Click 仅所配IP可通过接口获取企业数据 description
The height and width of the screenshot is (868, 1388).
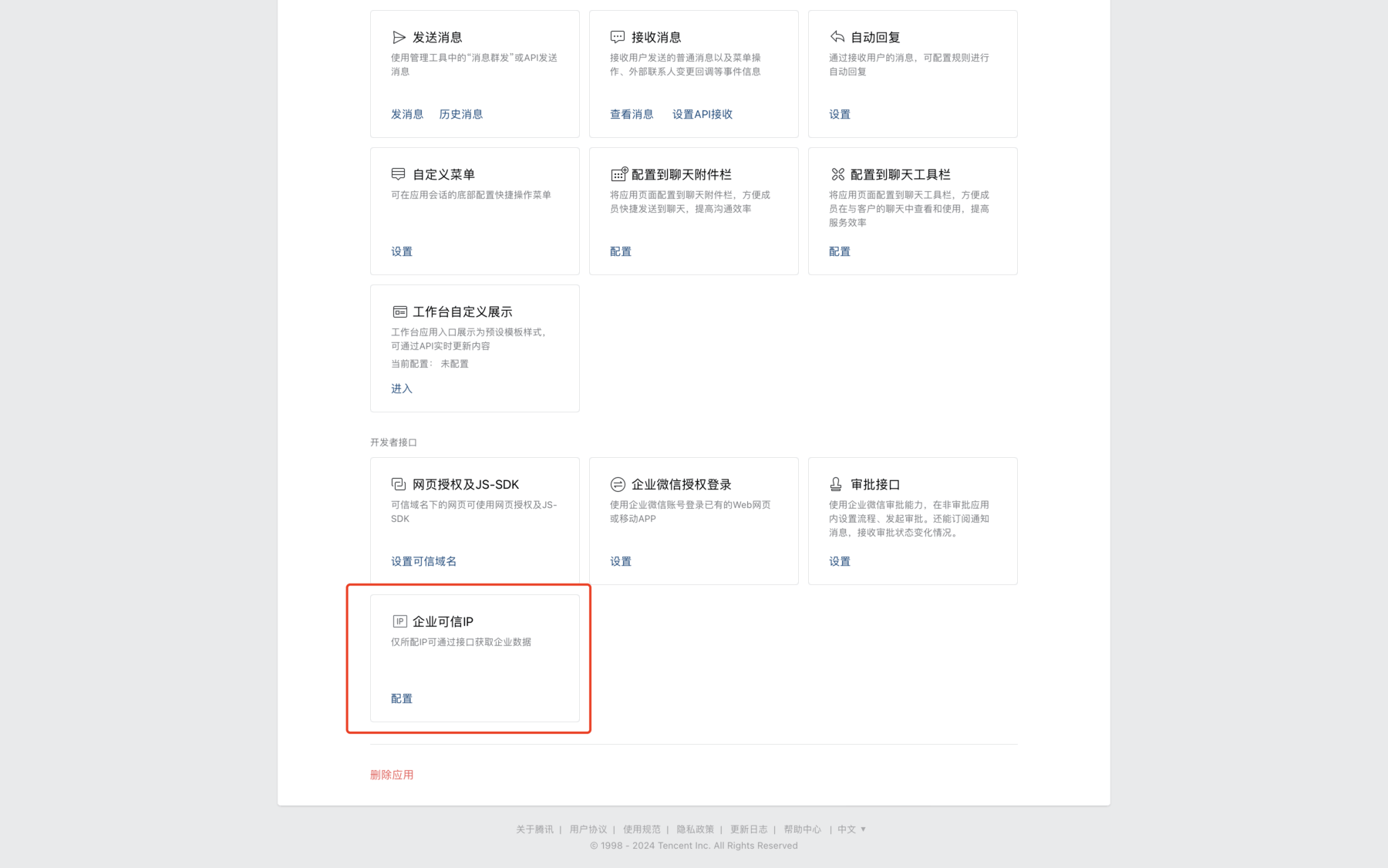coord(461,642)
